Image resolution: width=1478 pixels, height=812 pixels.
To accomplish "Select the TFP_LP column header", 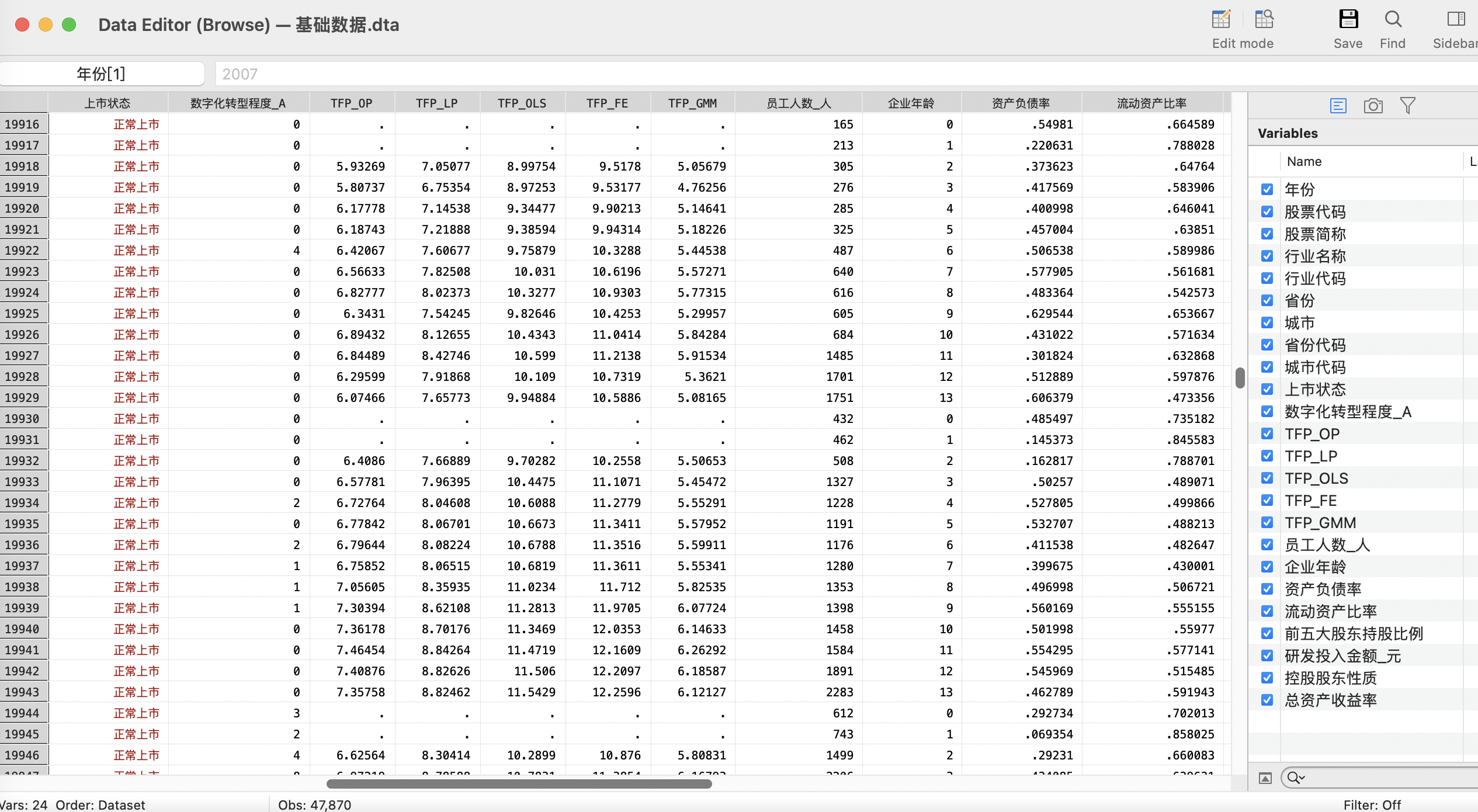I will click(437, 103).
